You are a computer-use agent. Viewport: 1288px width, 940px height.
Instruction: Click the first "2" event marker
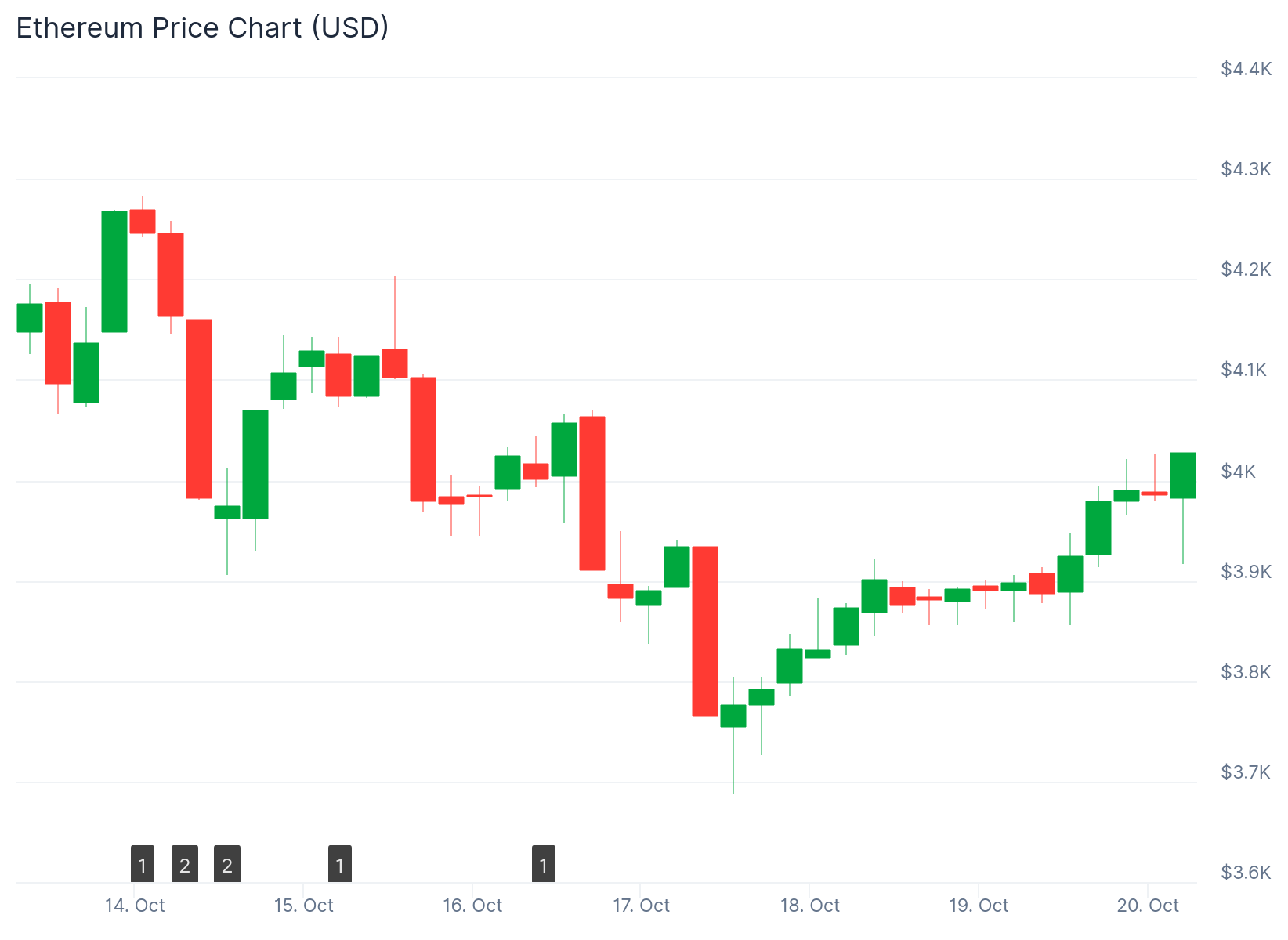pyautogui.click(x=185, y=865)
